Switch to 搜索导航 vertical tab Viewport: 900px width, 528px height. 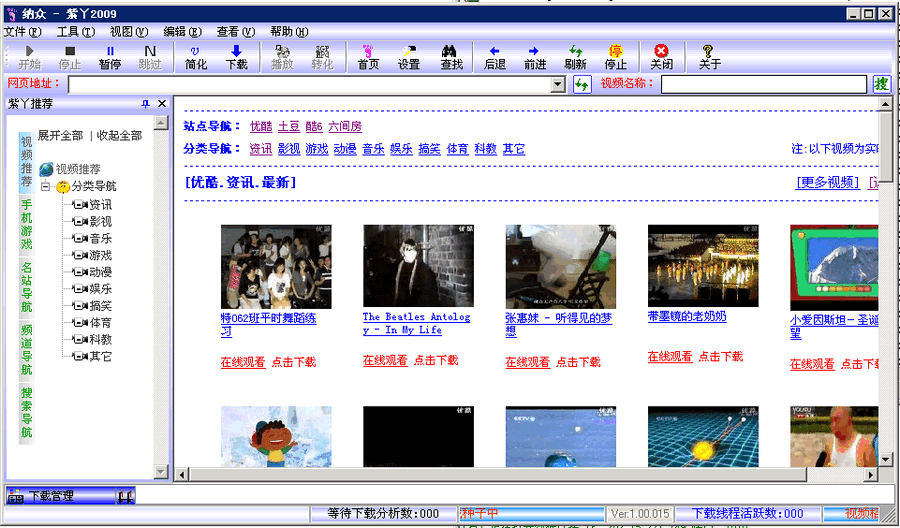pos(26,413)
